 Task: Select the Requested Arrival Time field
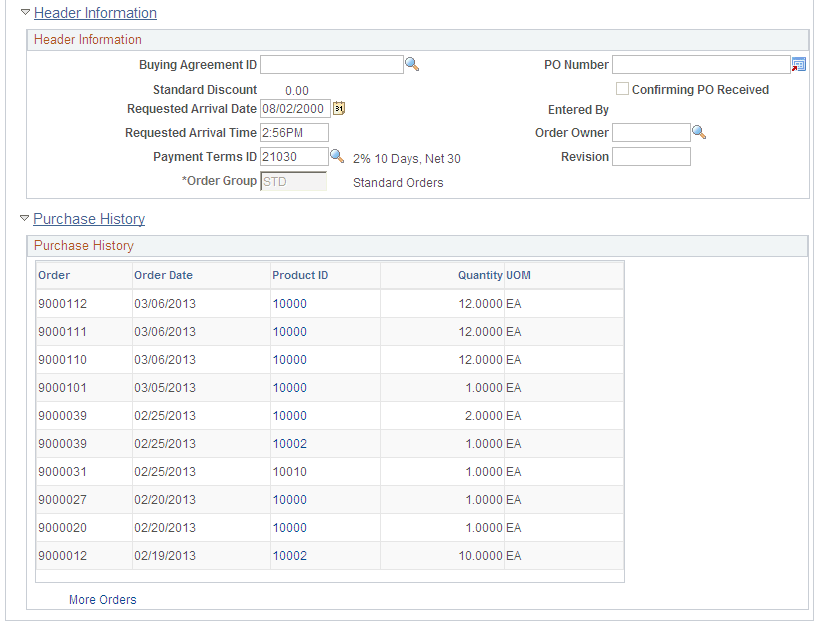click(x=295, y=132)
